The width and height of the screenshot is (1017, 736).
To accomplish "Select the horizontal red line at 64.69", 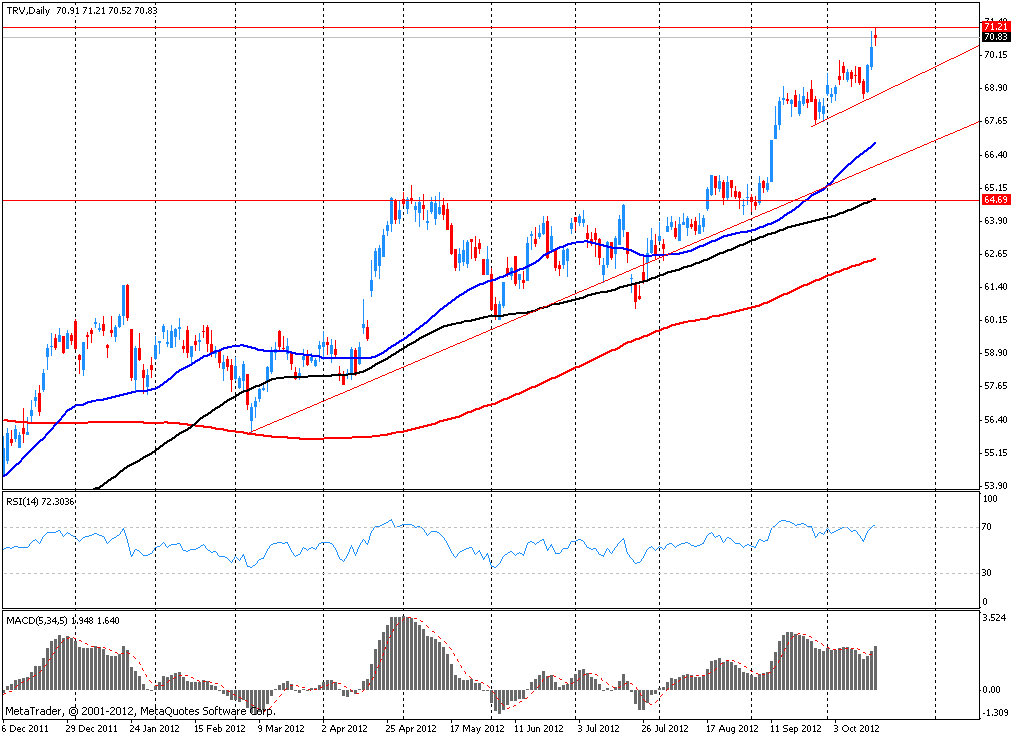I will coord(490,200).
